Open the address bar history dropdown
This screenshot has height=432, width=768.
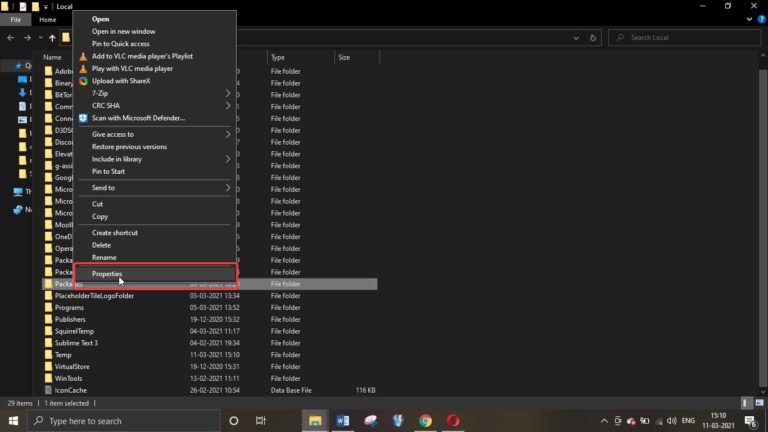(x=576, y=38)
